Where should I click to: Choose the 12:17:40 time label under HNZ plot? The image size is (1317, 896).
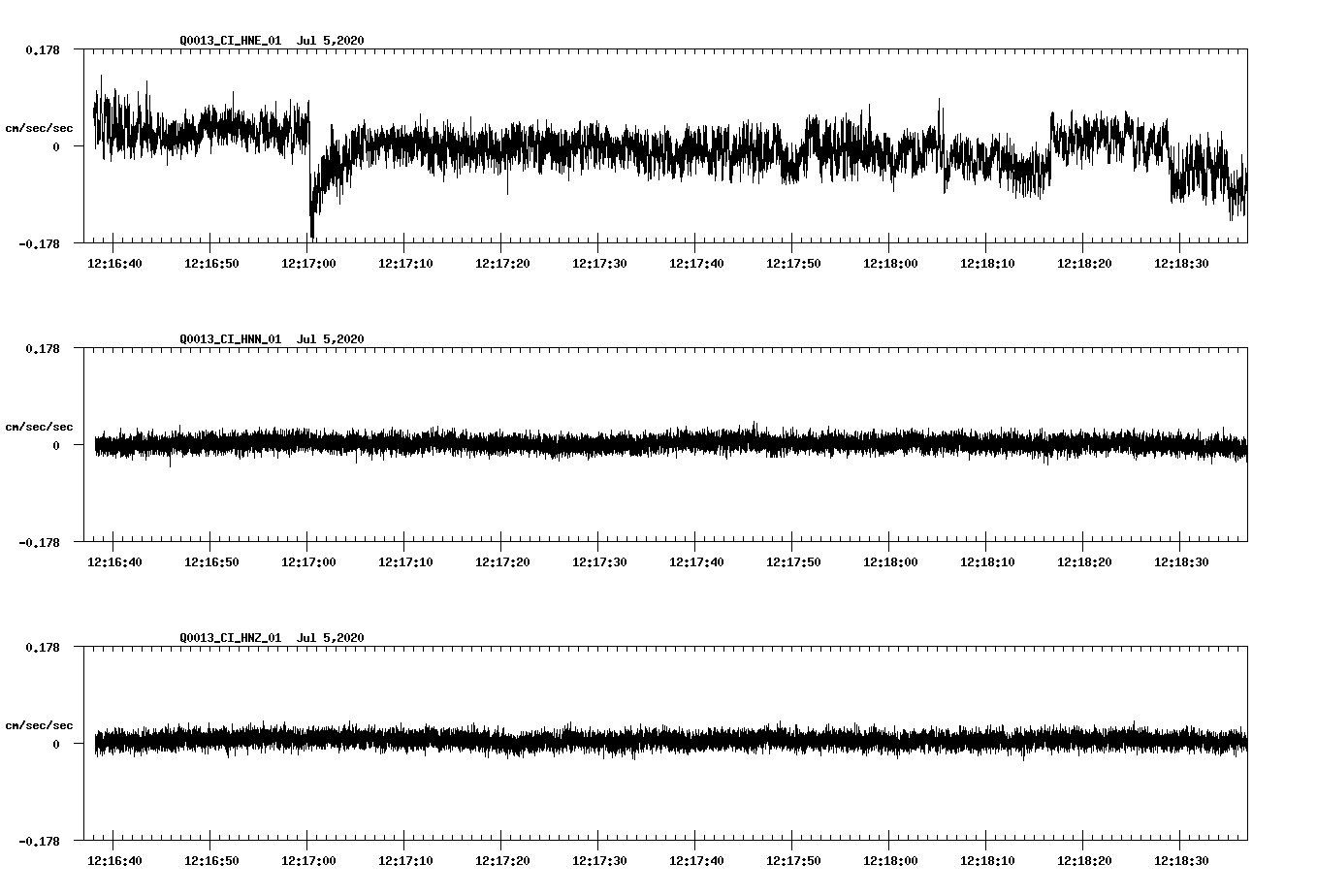pyautogui.click(x=696, y=861)
